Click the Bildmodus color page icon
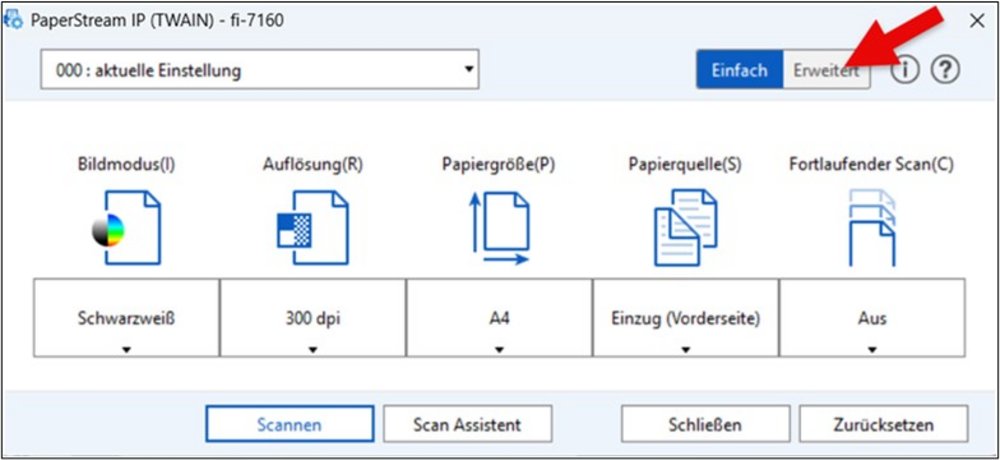 point(126,227)
